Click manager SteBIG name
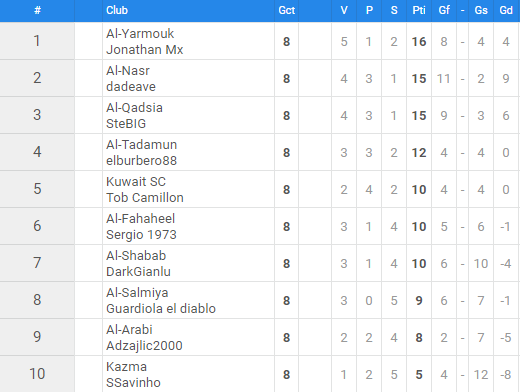Screen dimensions: 520x392 pyautogui.click(x=126, y=124)
